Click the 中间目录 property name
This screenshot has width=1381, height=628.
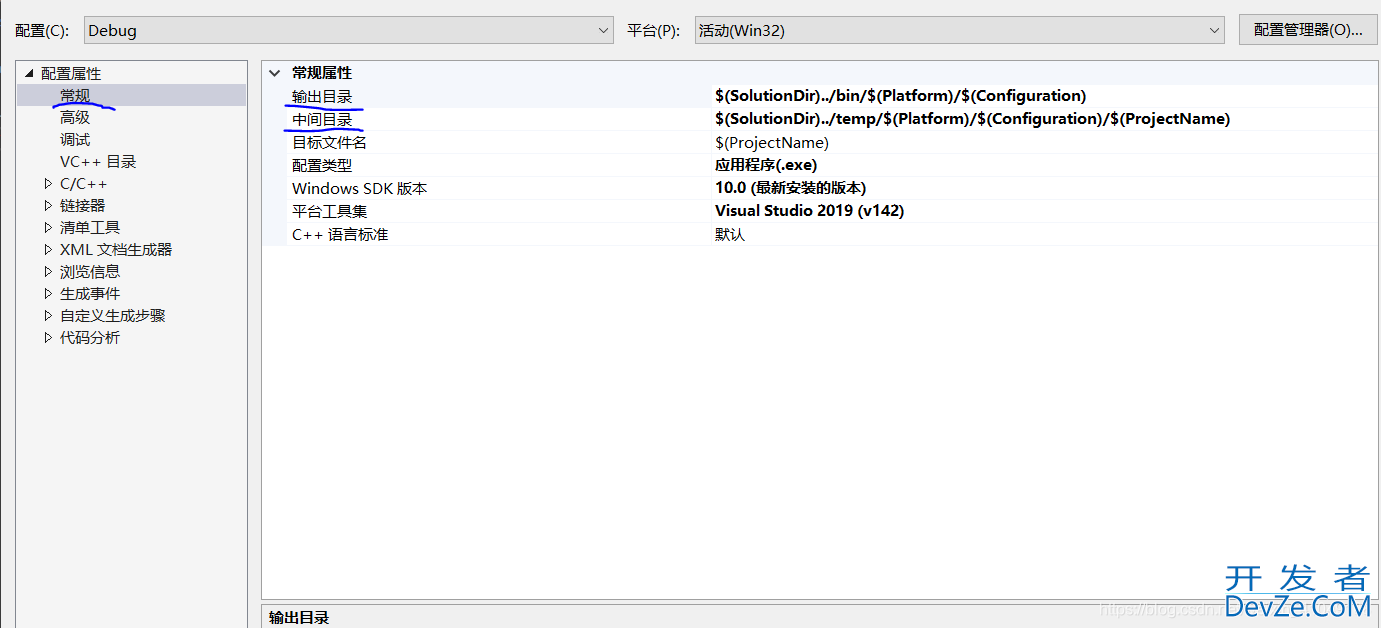pyautogui.click(x=322, y=119)
